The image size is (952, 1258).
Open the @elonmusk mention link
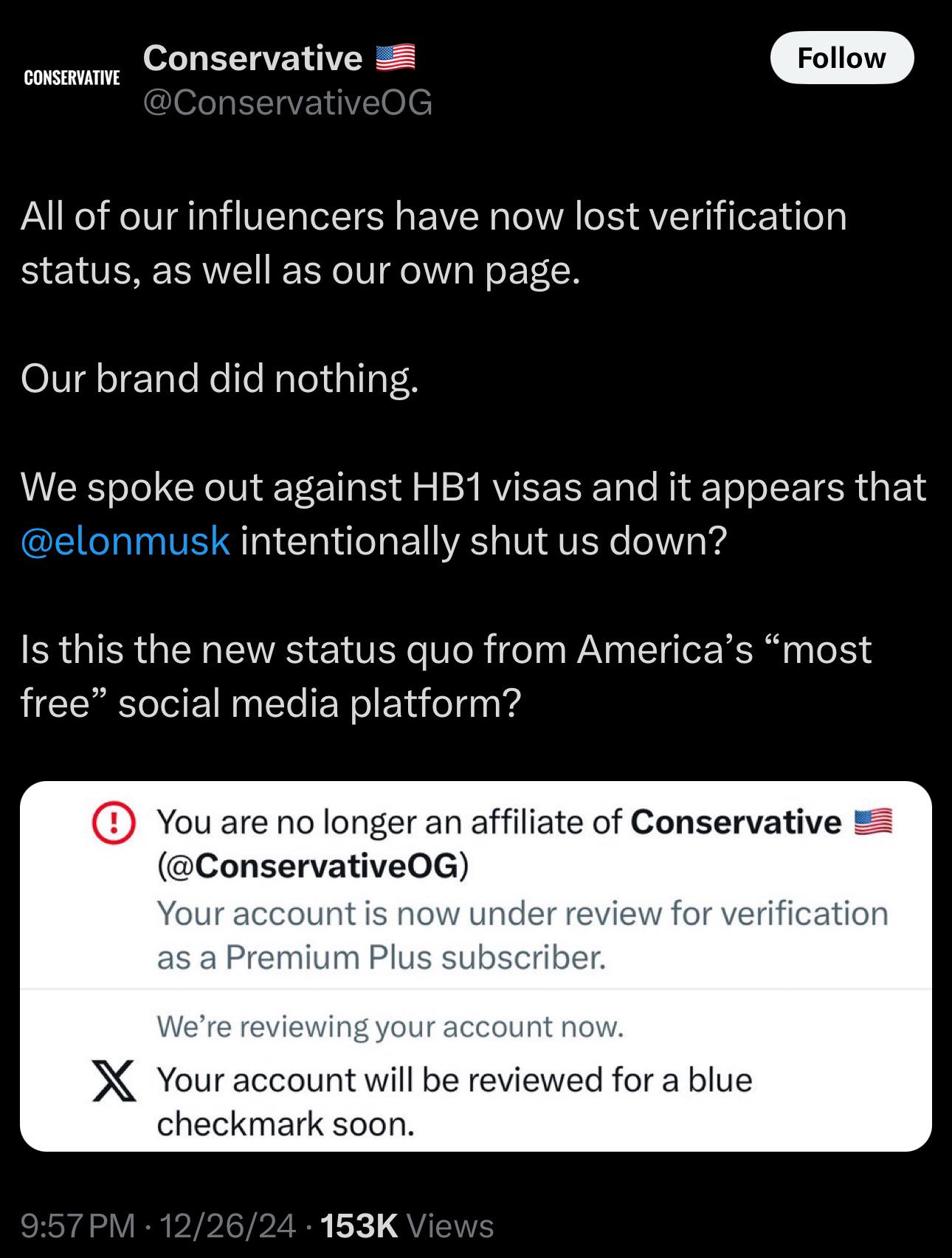[125, 540]
